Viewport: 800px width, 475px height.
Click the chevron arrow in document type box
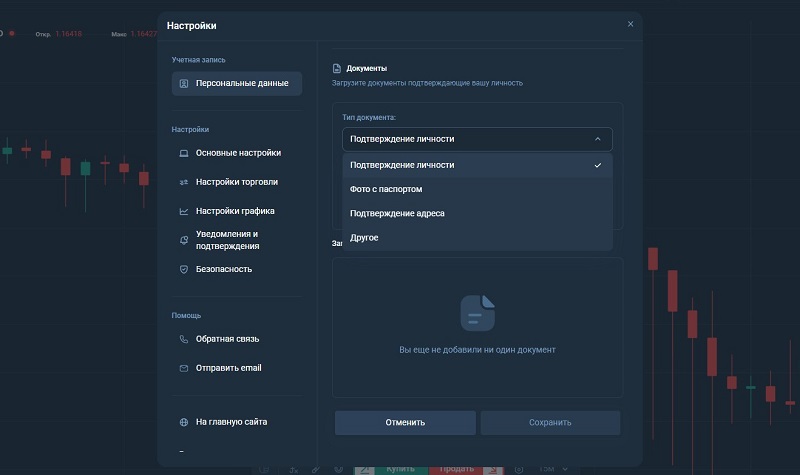tap(597, 139)
